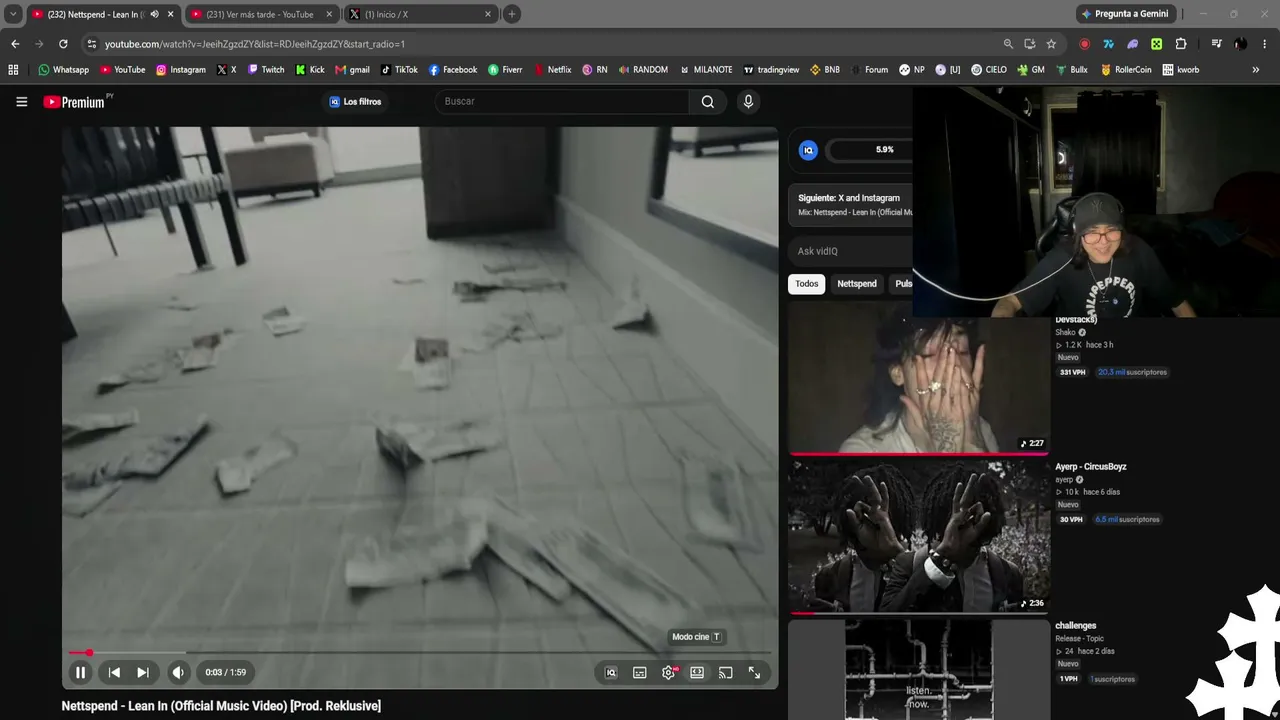Open Fiverr bookmark

(x=505, y=70)
